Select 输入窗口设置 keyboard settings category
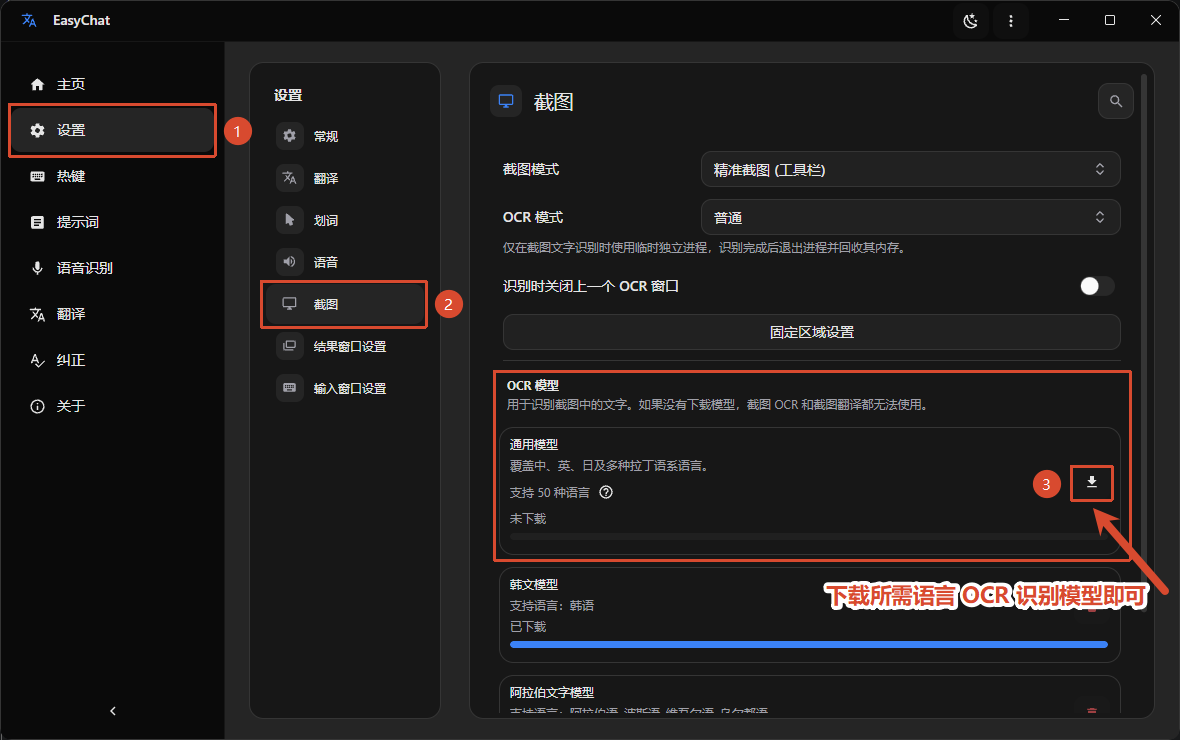 [x=345, y=388]
